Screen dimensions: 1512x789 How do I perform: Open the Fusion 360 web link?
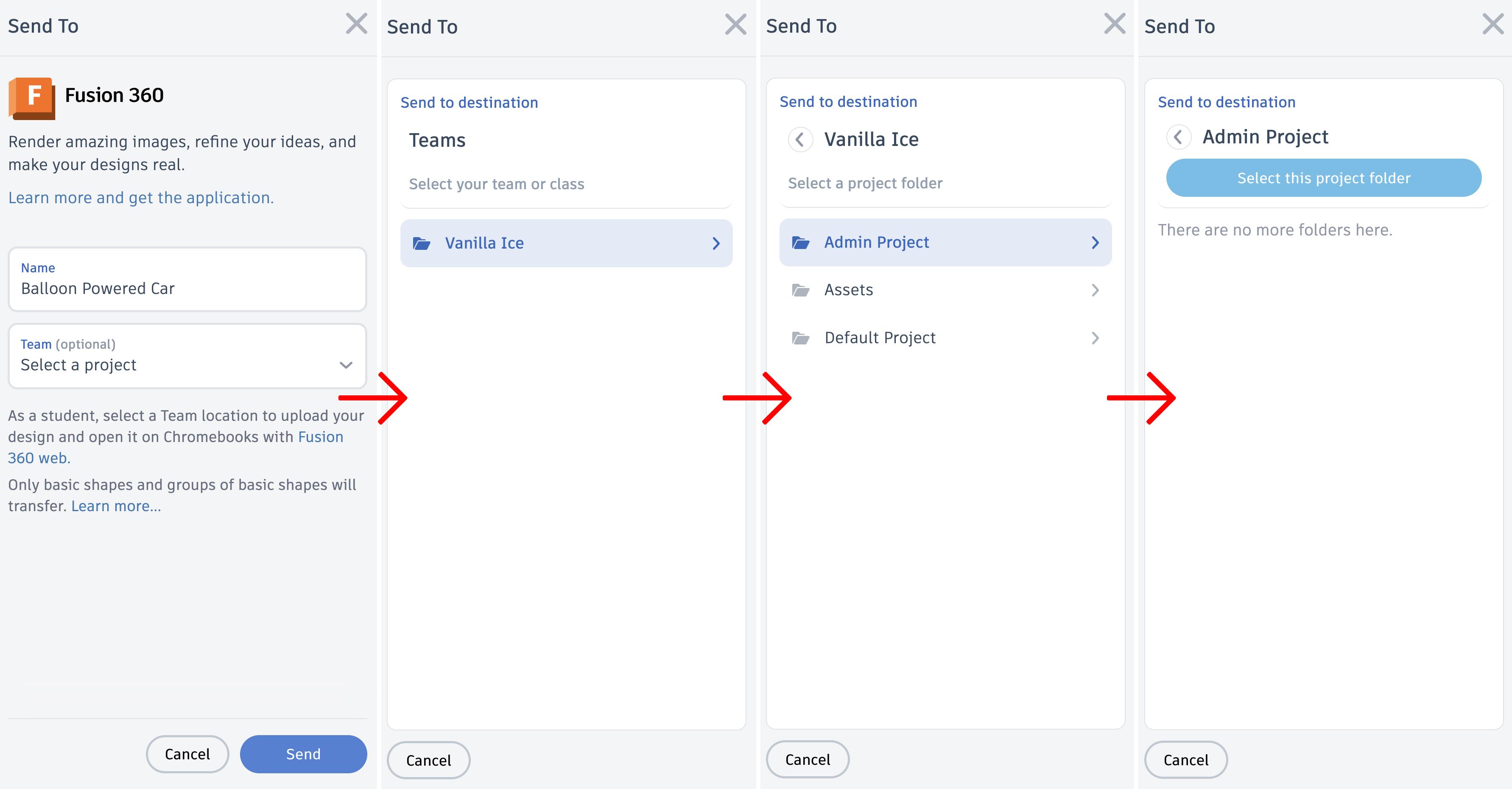coord(320,437)
